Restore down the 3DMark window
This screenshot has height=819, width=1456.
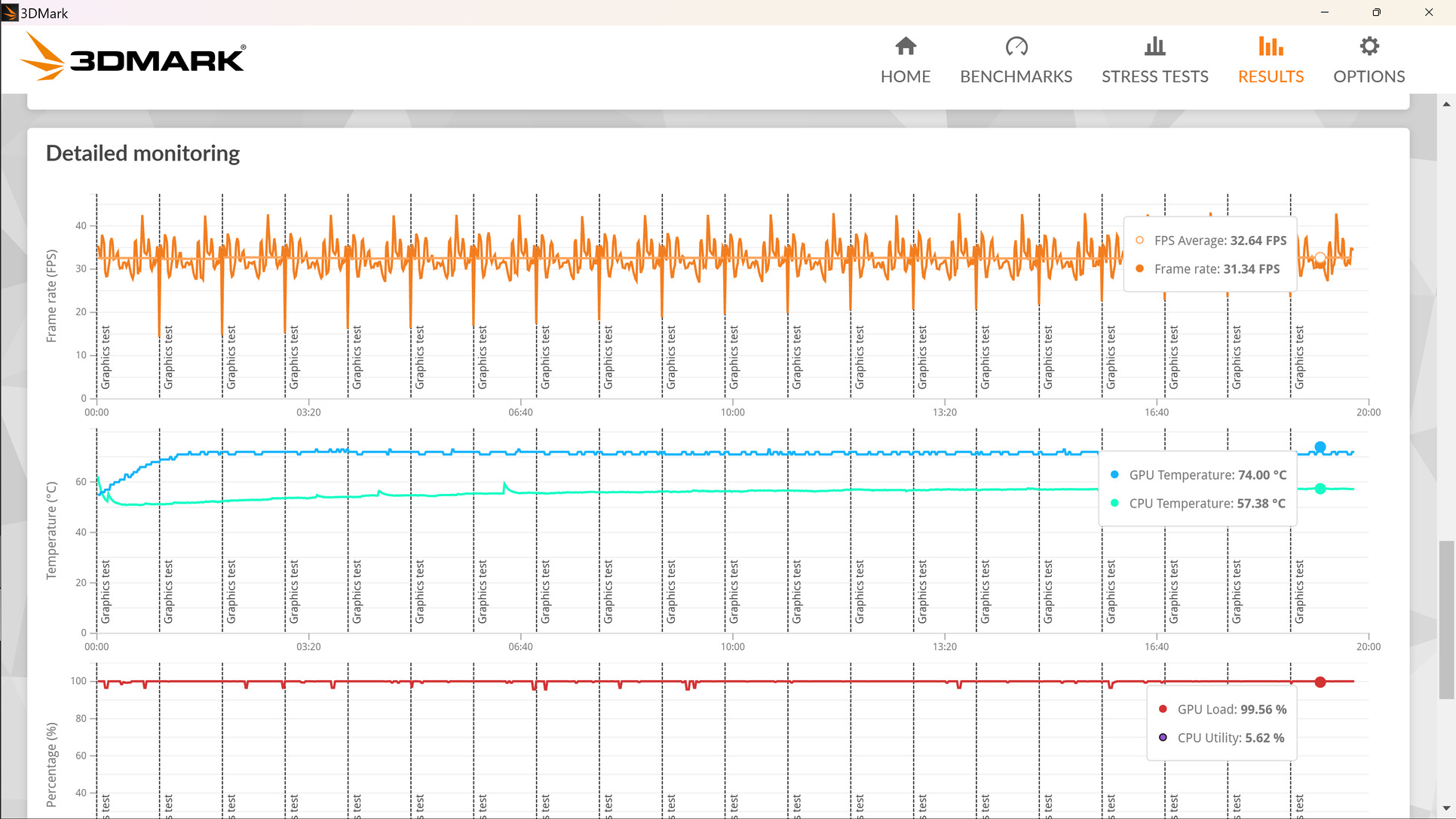[x=1376, y=13]
